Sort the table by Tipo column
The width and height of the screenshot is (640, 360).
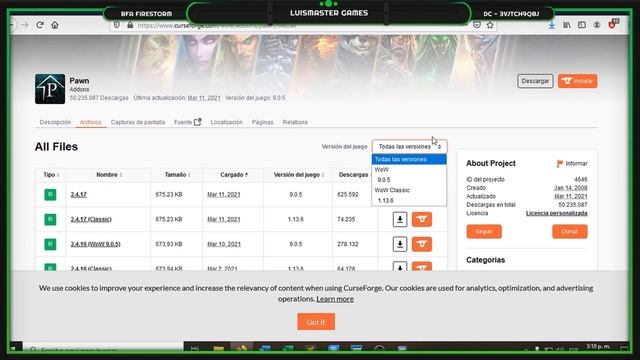pyautogui.click(x=51, y=175)
